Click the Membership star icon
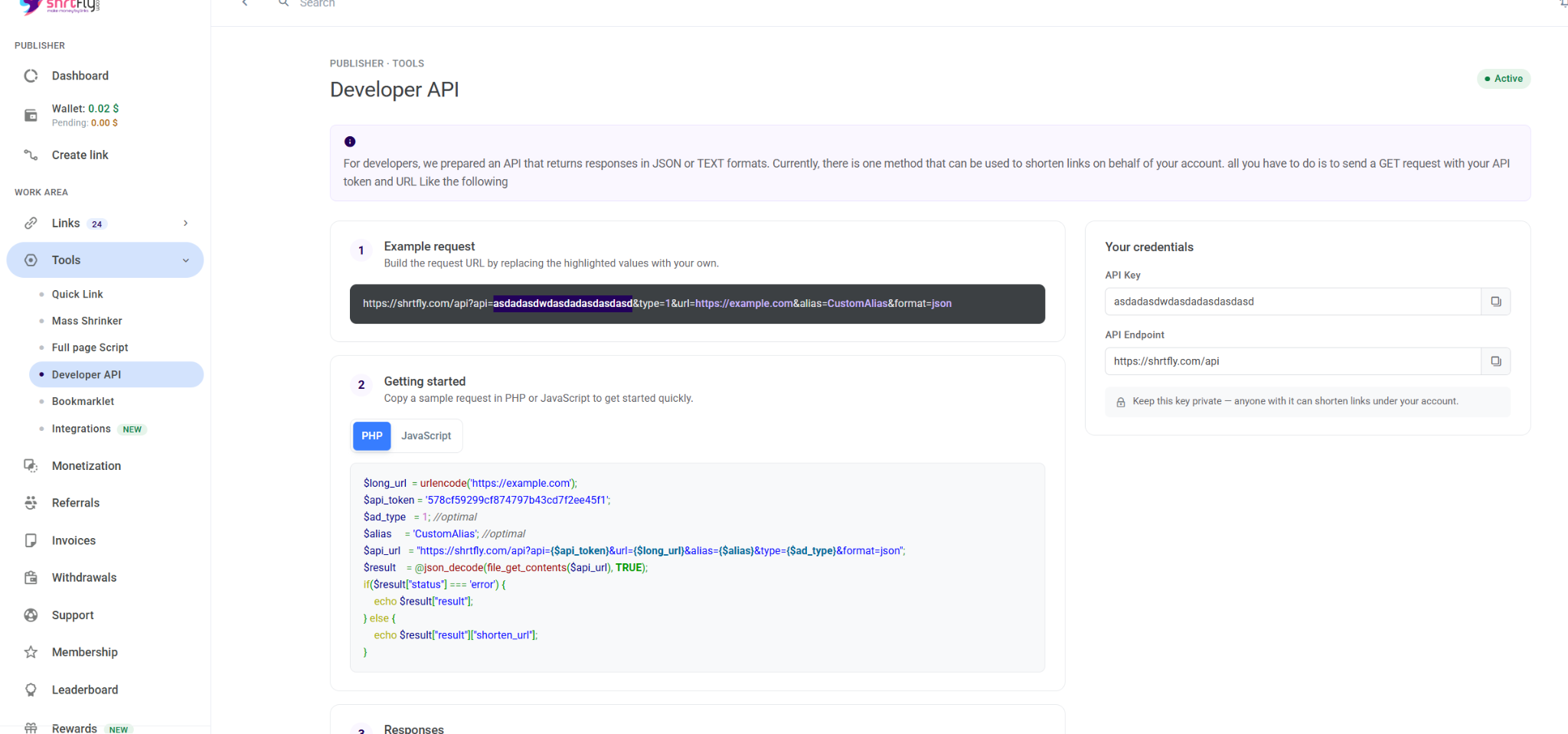This screenshot has width=1568, height=734. pos(31,652)
